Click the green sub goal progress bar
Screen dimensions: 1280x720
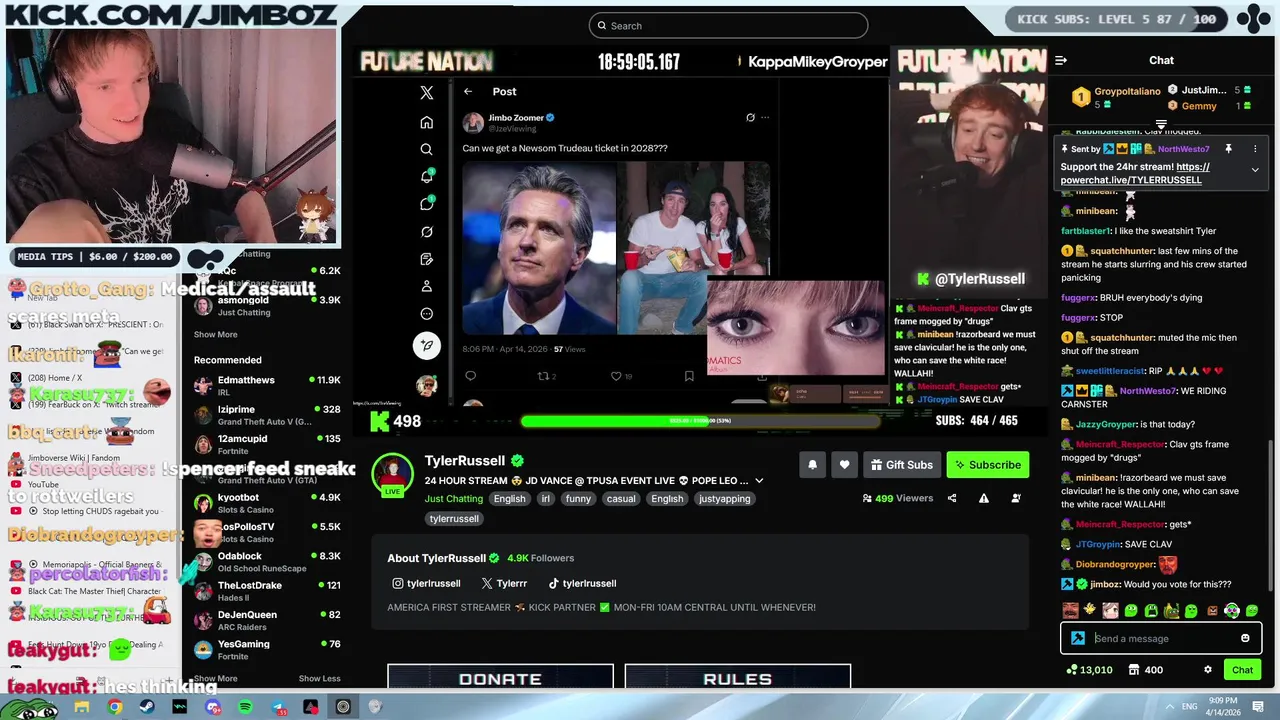click(x=699, y=421)
